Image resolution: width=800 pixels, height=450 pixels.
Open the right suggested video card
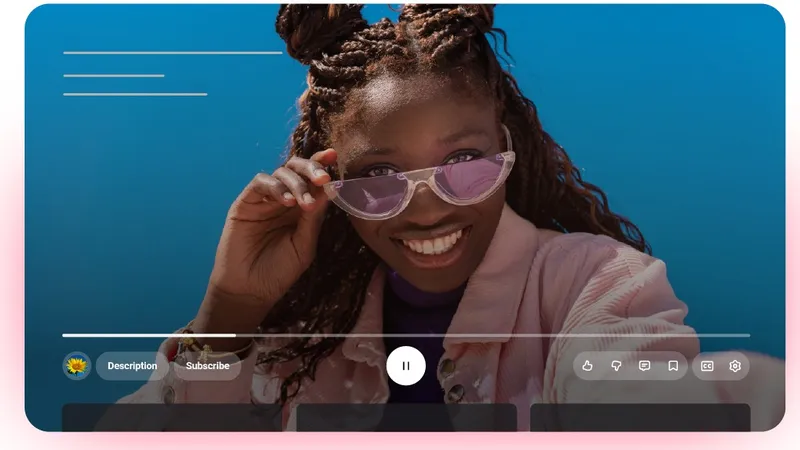(640, 417)
